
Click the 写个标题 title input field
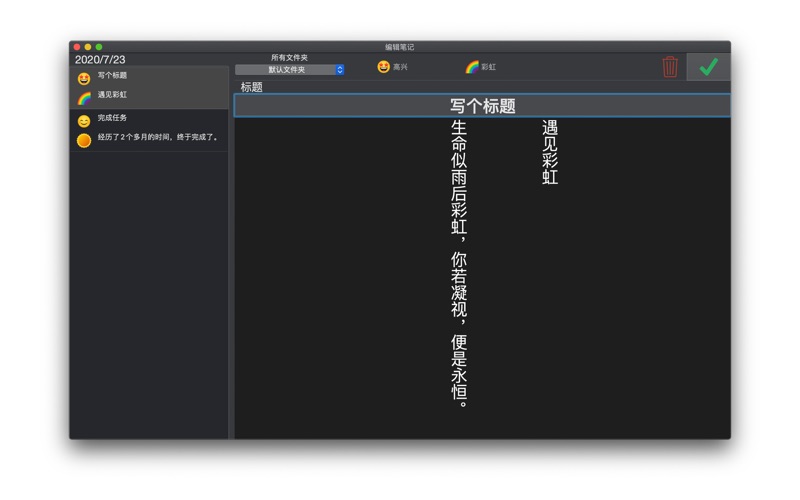[482, 106]
